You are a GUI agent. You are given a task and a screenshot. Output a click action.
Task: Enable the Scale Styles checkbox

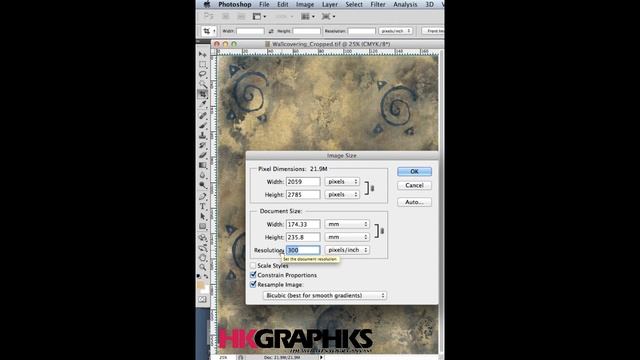[x=253, y=265]
